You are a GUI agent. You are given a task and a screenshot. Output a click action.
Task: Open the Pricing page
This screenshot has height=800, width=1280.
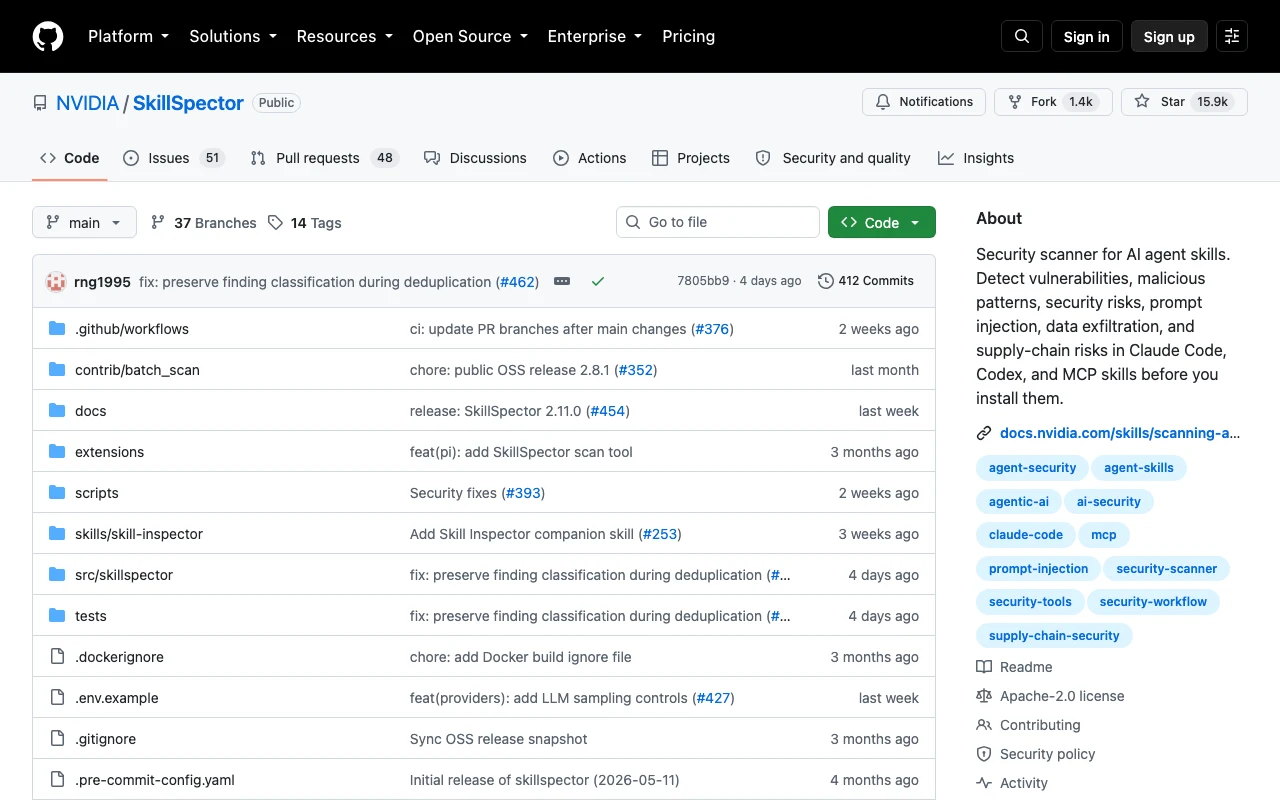pyautogui.click(x=689, y=36)
